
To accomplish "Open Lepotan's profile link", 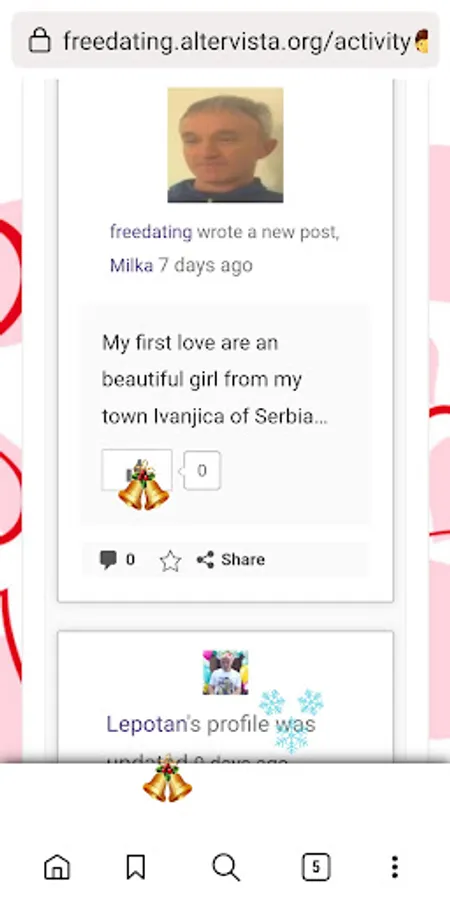I will tap(147, 724).
